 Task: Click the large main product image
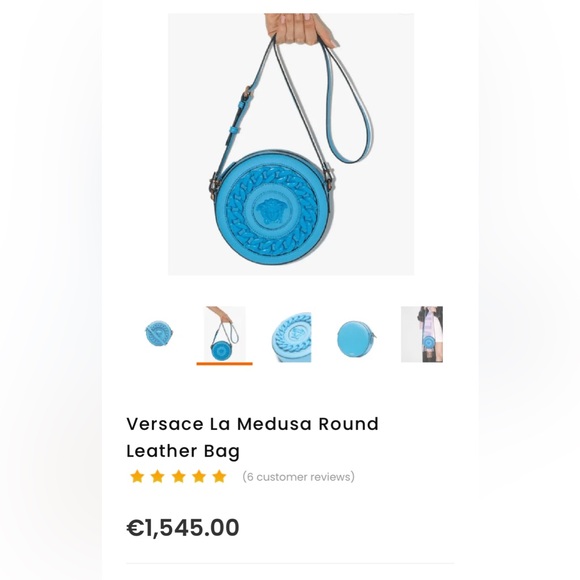pyautogui.click(x=291, y=144)
